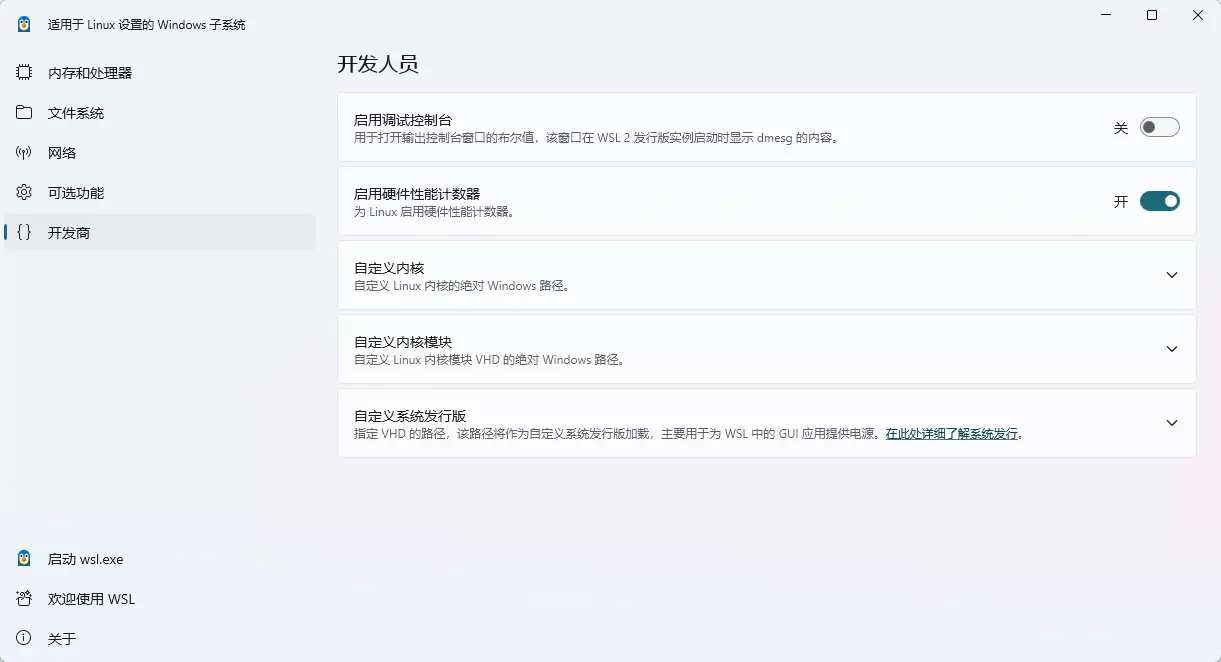The width and height of the screenshot is (1221, 662).
Task: Click the penguin icon beside 启动 wsl.exe
Action: [24, 559]
